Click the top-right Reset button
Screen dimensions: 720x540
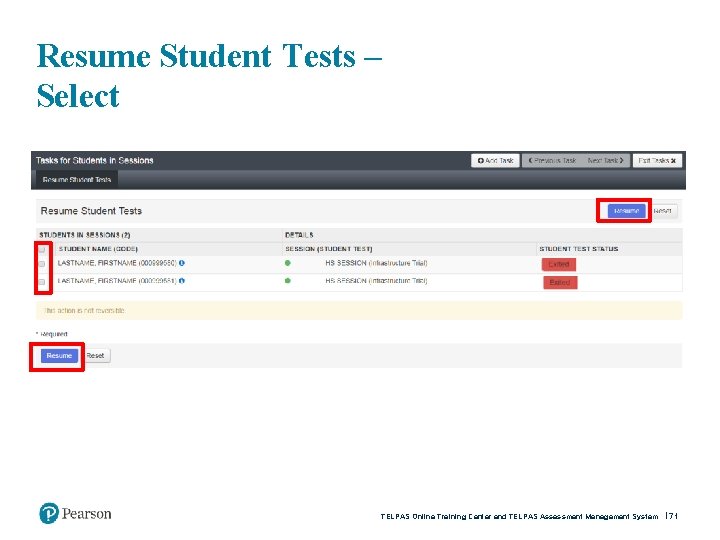coord(662,211)
